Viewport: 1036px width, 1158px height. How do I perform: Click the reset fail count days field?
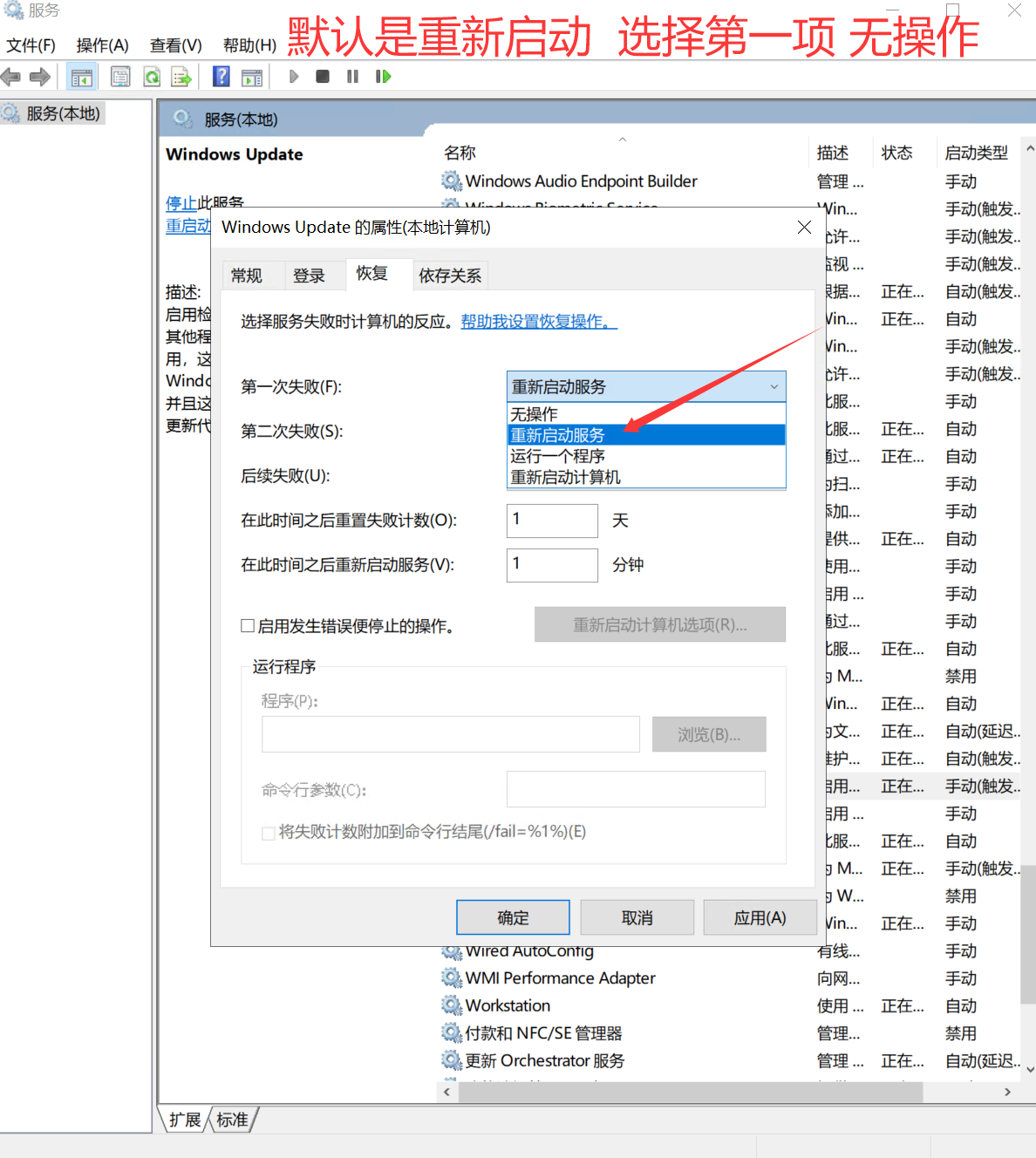(552, 521)
